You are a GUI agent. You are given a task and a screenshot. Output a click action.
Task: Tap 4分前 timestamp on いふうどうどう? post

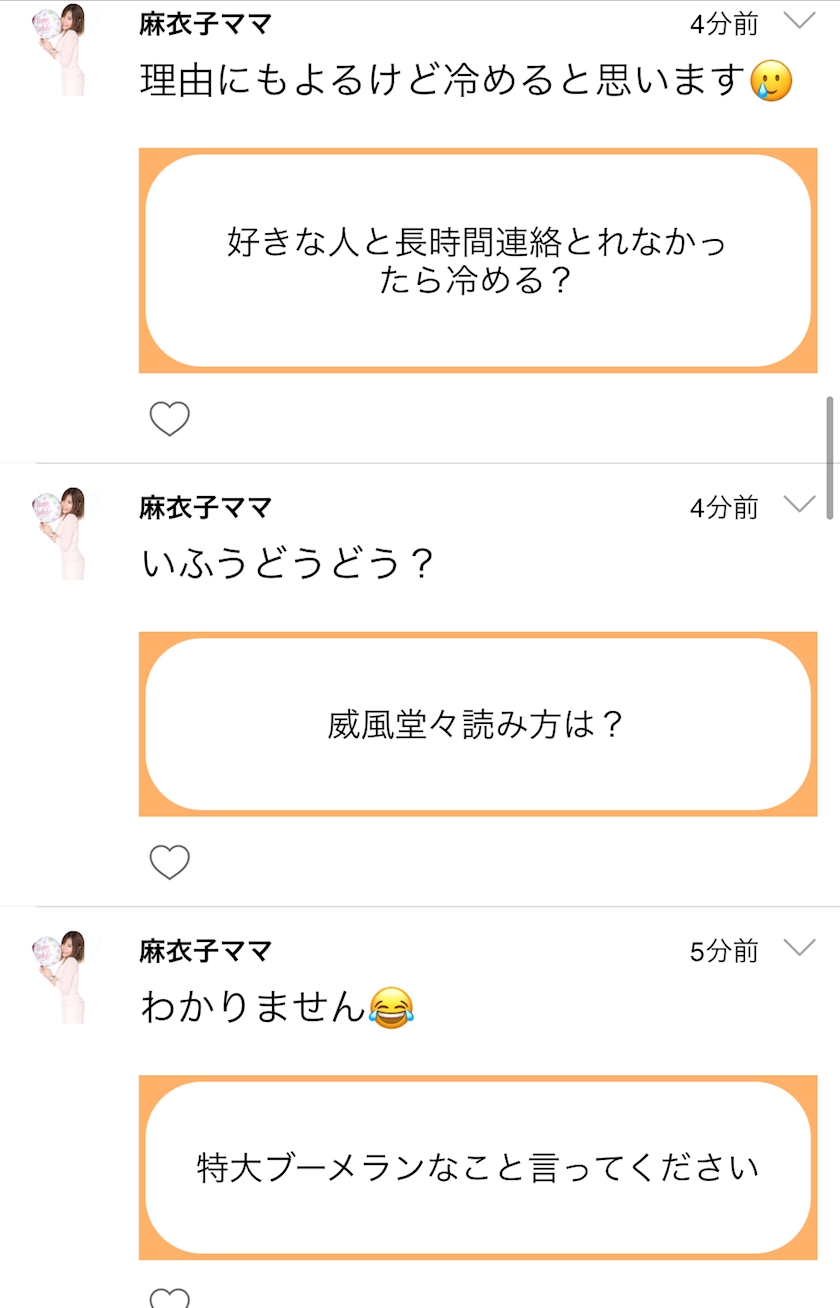(x=724, y=508)
